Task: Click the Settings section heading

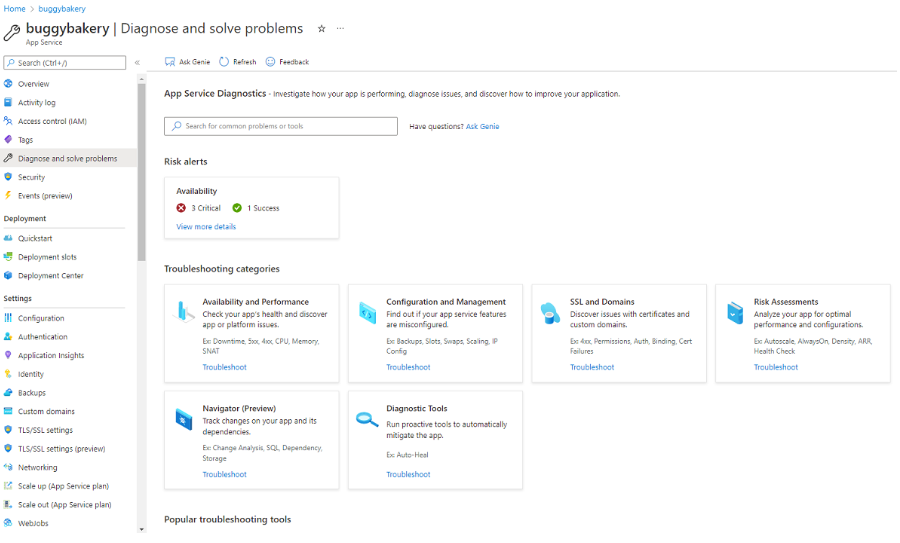Action: click(18, 298)
